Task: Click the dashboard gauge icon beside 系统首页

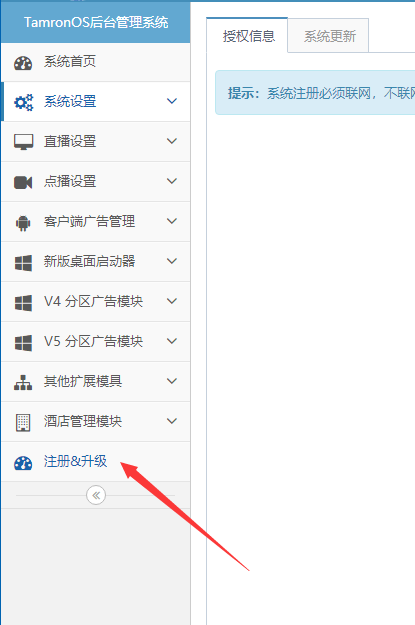Action: [23, 63]
